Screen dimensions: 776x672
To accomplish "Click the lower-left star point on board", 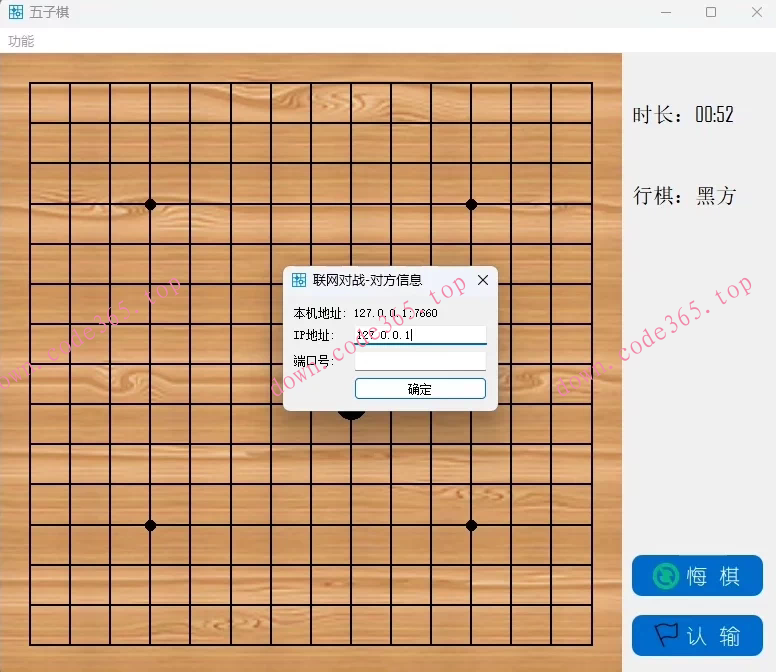I will pyautogui.click(x=150, y=526).
